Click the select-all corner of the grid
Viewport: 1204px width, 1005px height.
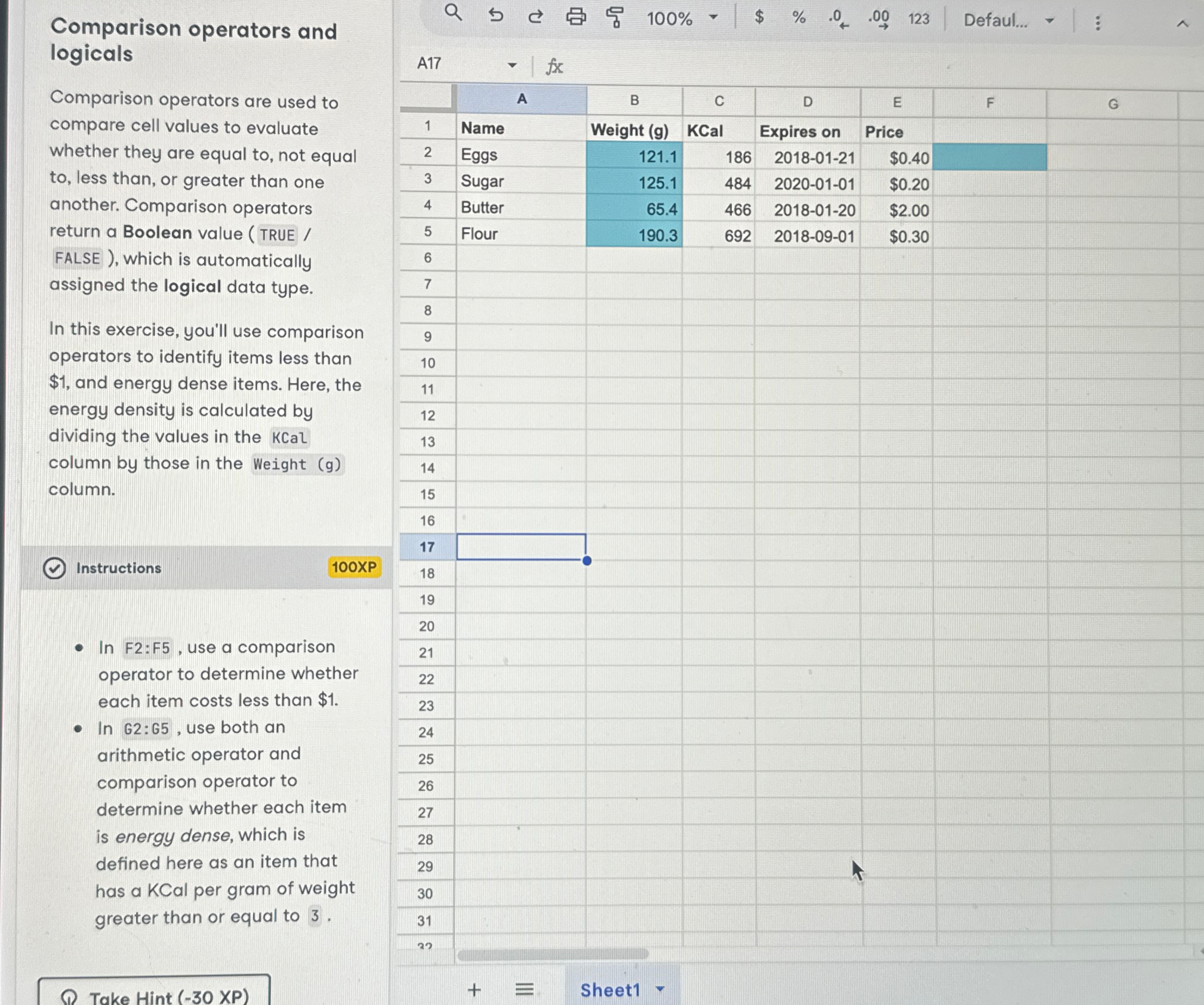point(427,97)
